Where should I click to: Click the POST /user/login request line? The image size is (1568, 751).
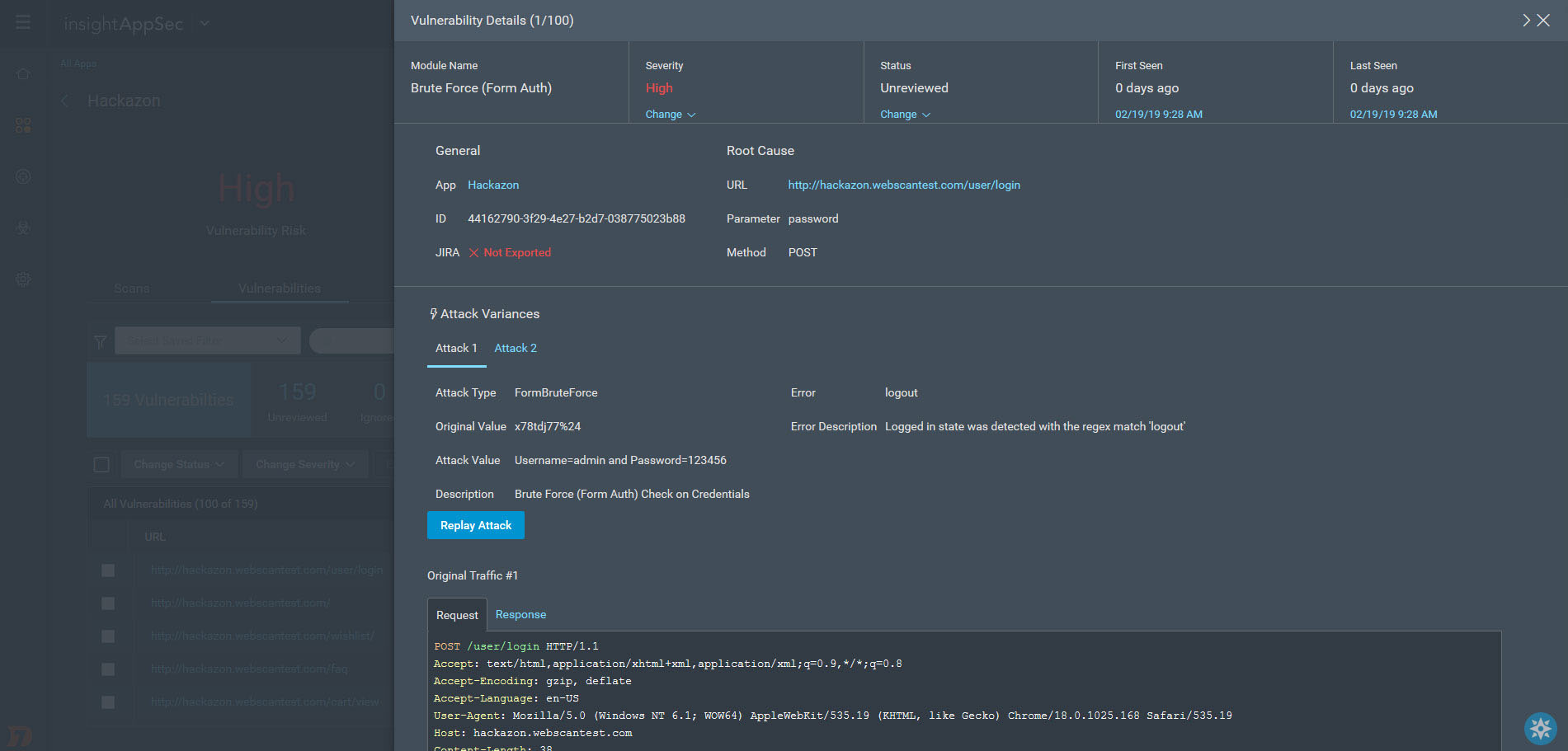(516, 646)
